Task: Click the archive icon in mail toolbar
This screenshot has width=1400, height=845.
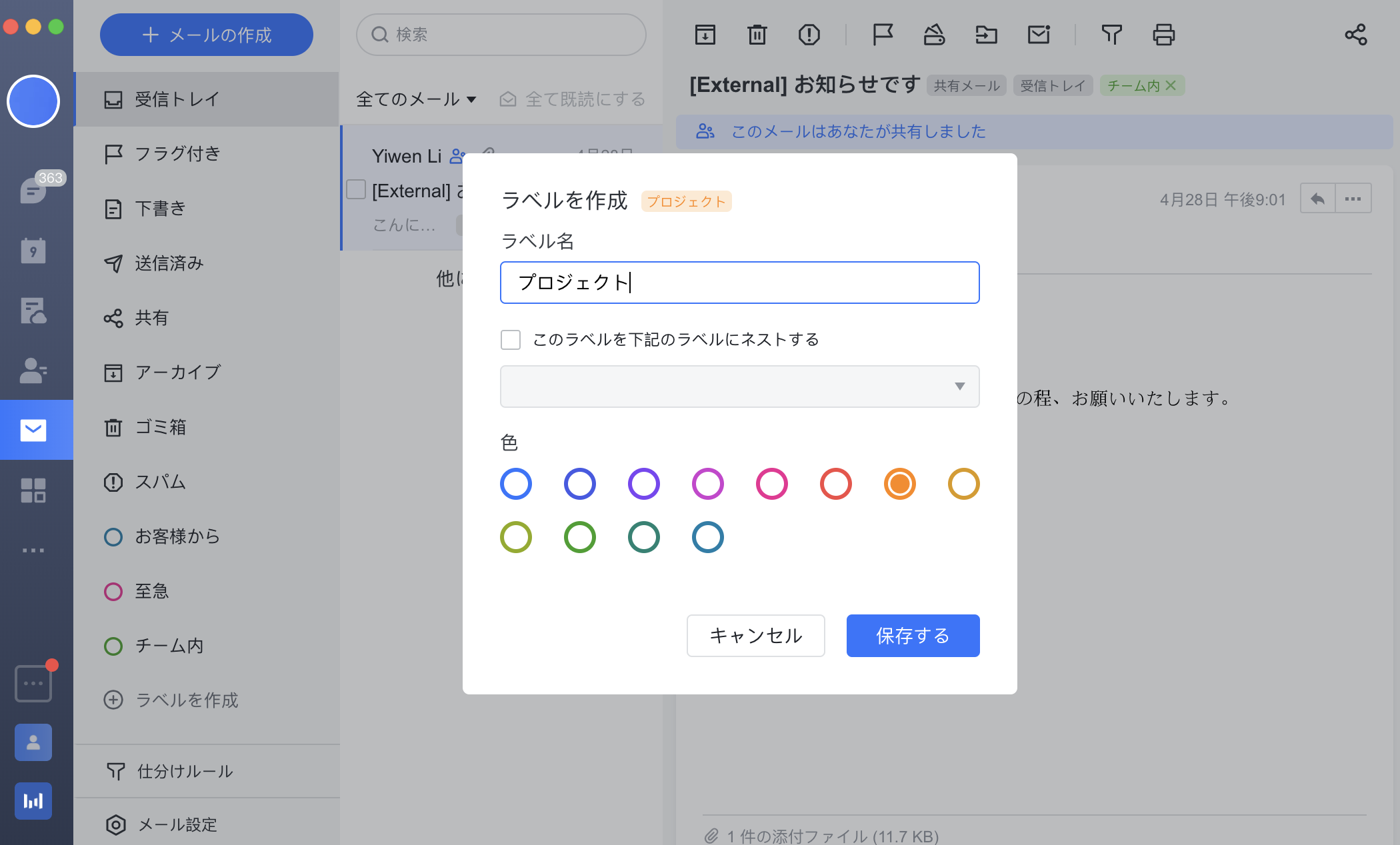Action: click(705, 35)
